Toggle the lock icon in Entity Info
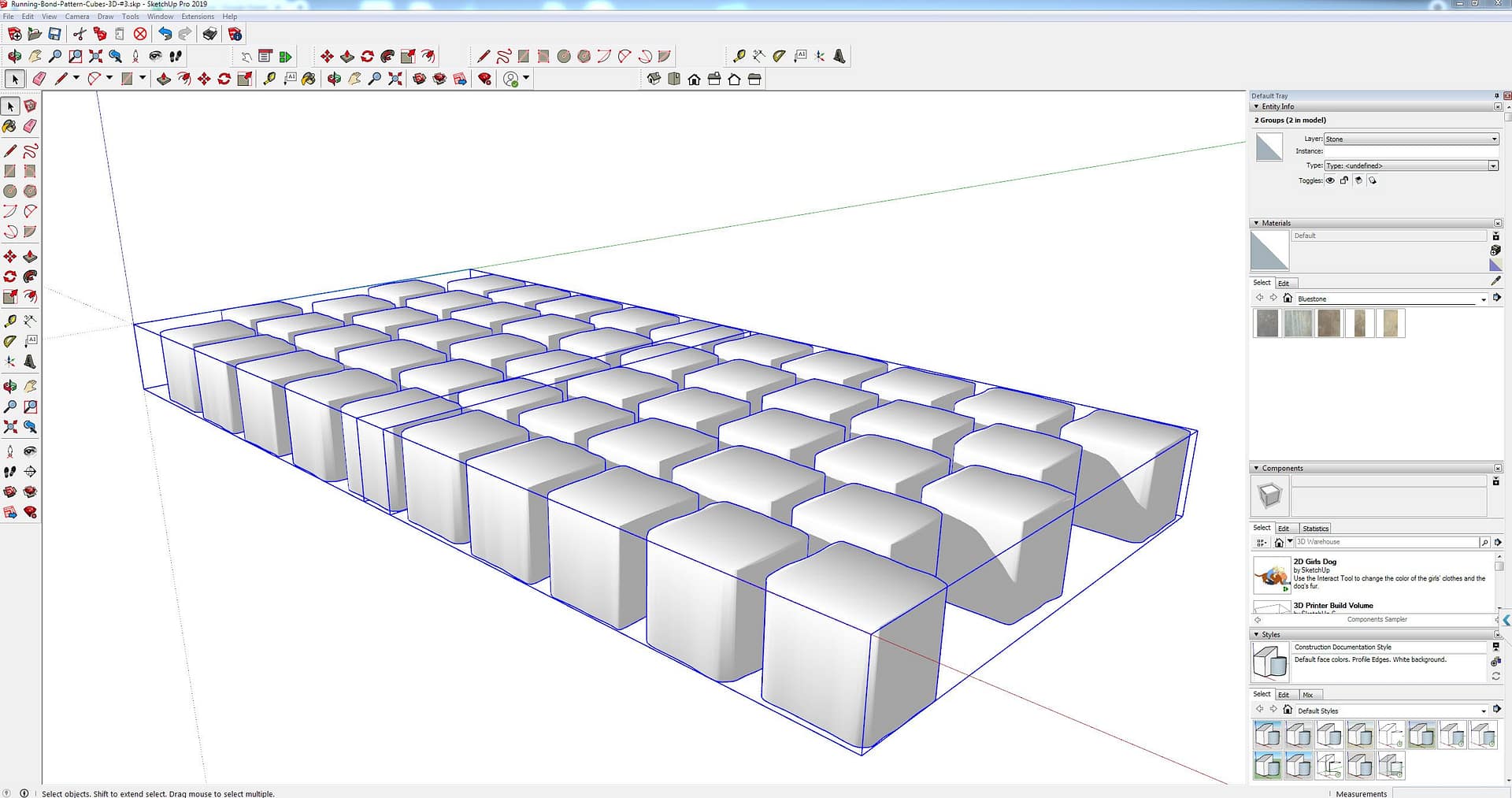Image resolution: width=1512 pixels, height=798 pixels. click(1344, 180)
